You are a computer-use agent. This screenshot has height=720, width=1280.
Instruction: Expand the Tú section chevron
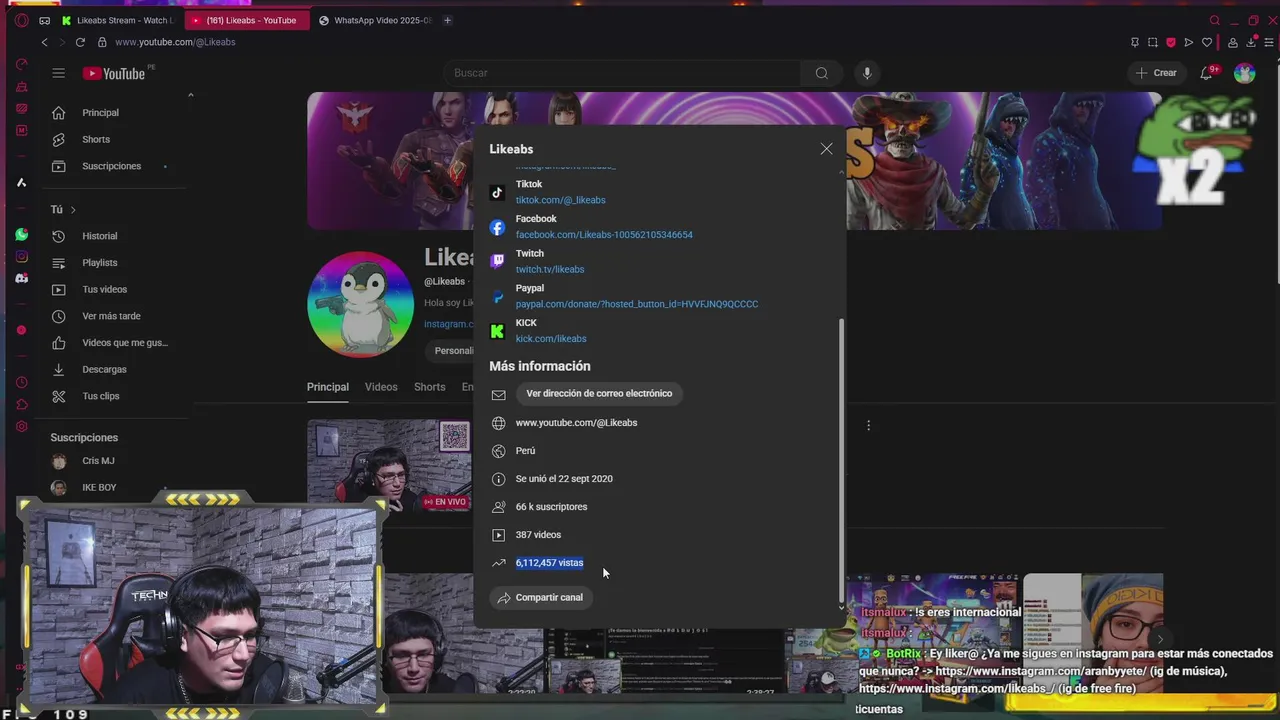point(73,210)
